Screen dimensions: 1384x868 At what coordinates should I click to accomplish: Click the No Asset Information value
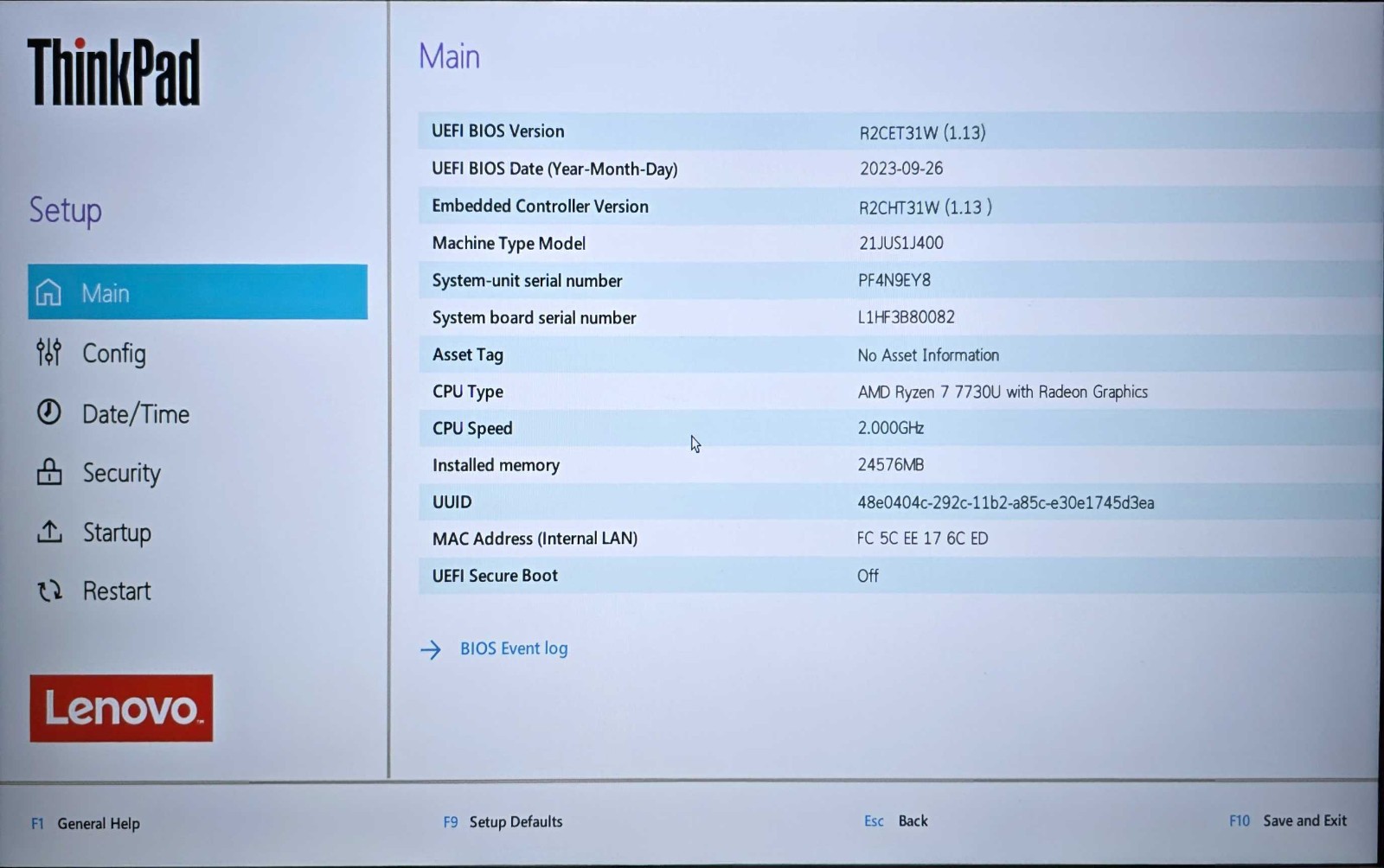pyautogui.click(x=928, y=354)
